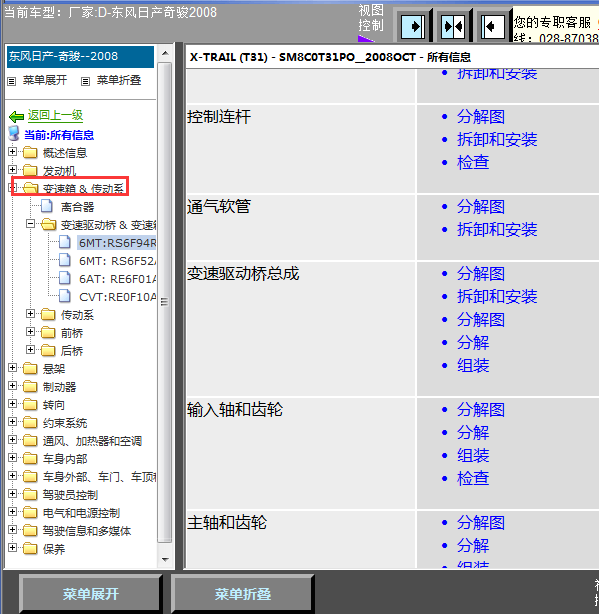The image size is (599, 614).
Task: Click the bottom 菜单折叠 button
Action: pos(242,594)
